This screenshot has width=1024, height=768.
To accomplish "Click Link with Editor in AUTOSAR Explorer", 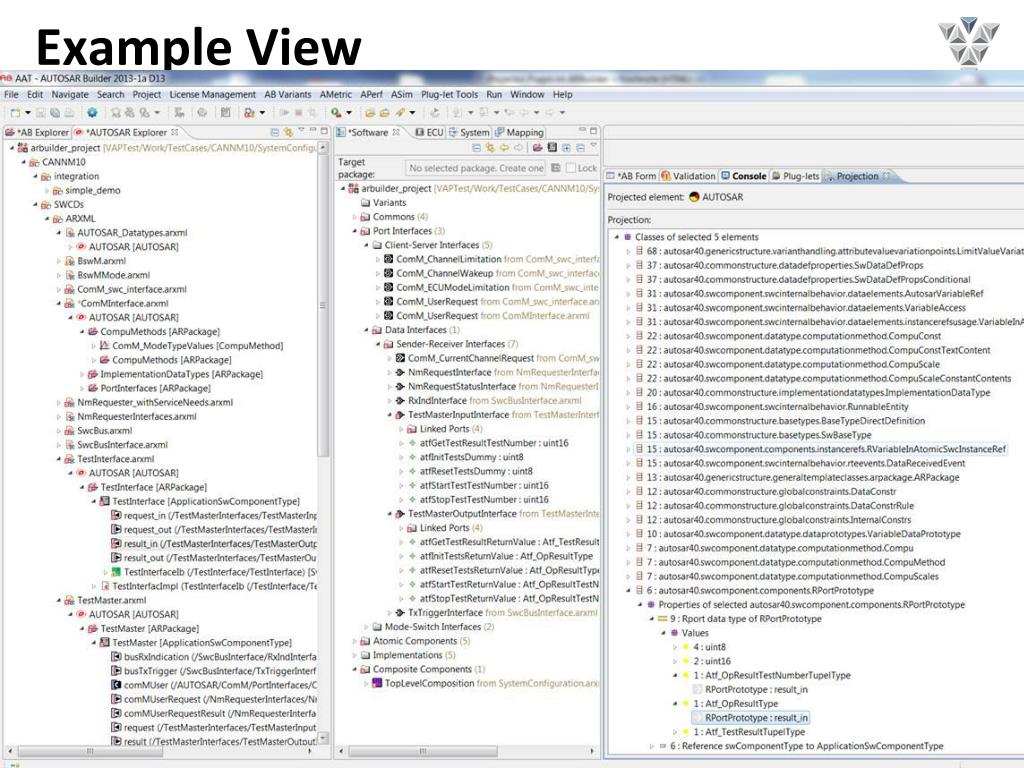I will (288, 132).
